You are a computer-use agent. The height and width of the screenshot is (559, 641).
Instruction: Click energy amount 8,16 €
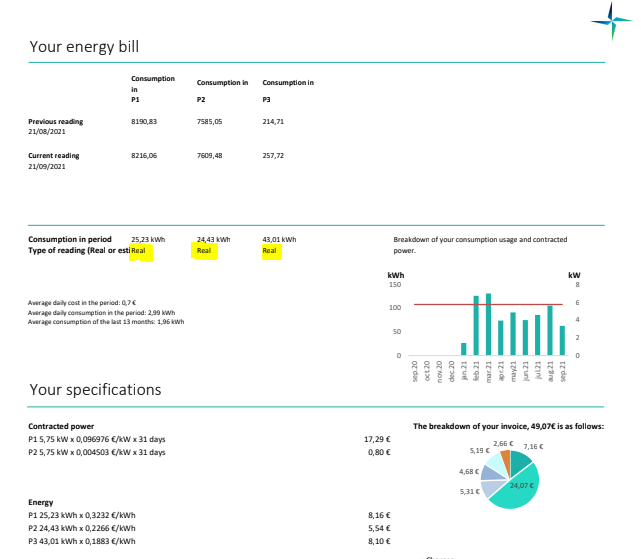[379, 515]
